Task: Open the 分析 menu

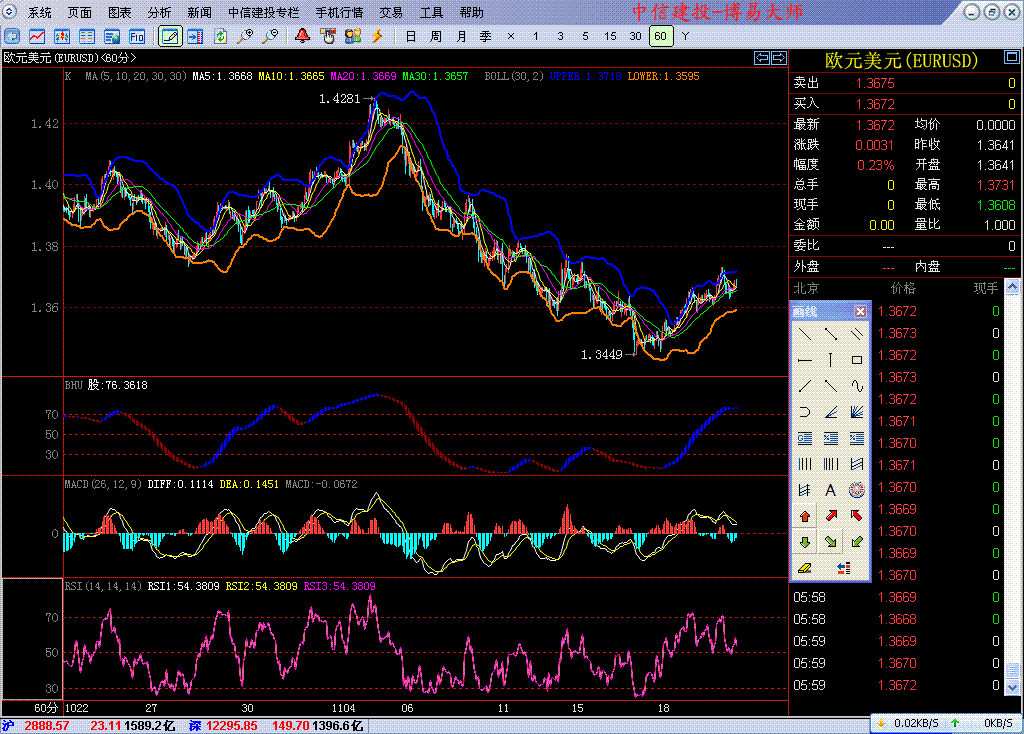Action: point(159,13)
